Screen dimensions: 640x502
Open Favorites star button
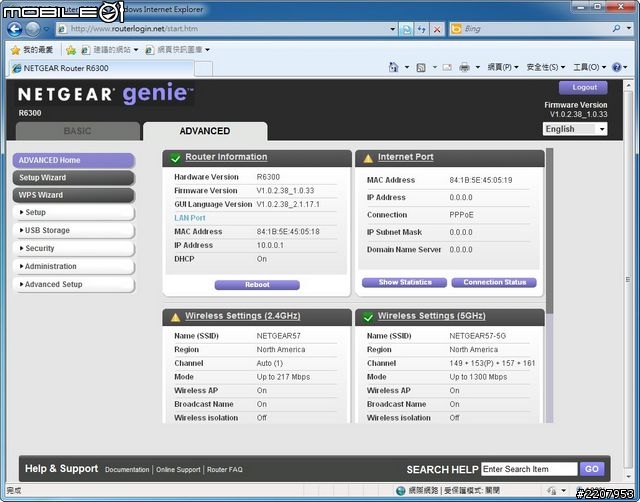(x=32, y=50)
